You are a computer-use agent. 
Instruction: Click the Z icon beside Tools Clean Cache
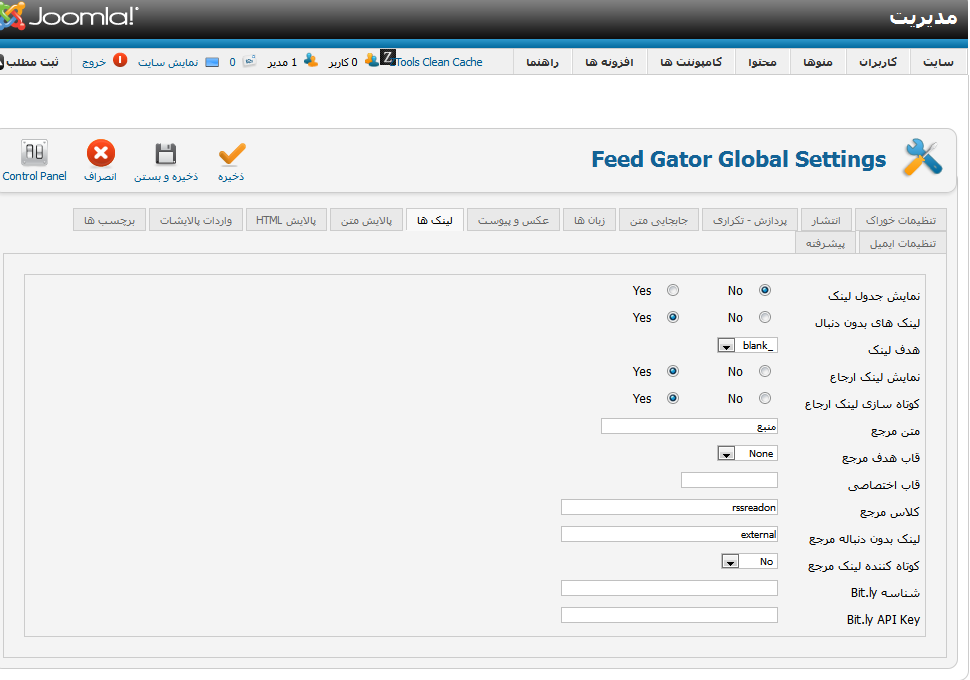387,58
